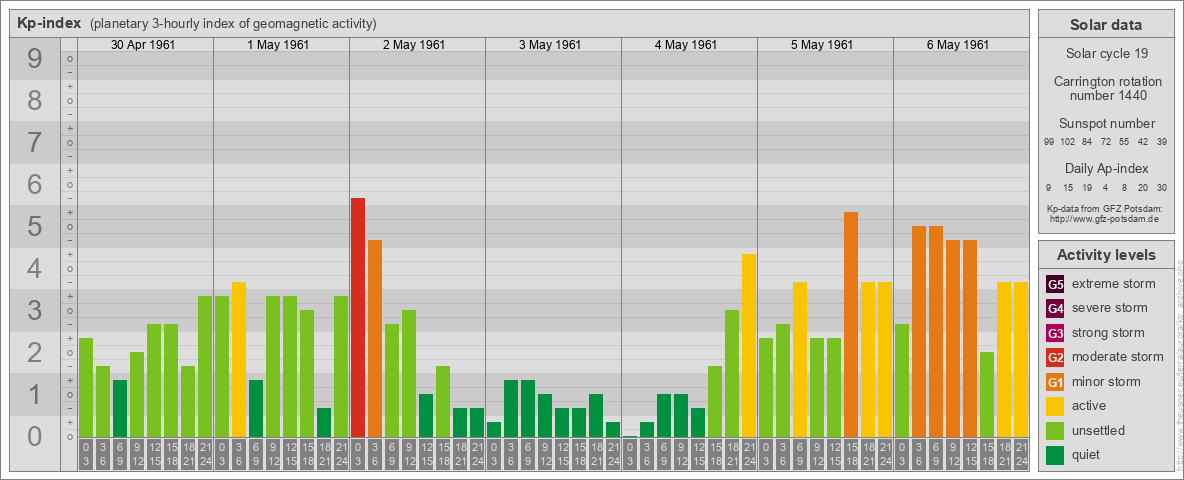The width and height of the screenshot is (1184, 480).
Task: Click the dark green 'quiet' legend swatch
Action: click(1055, 455)
